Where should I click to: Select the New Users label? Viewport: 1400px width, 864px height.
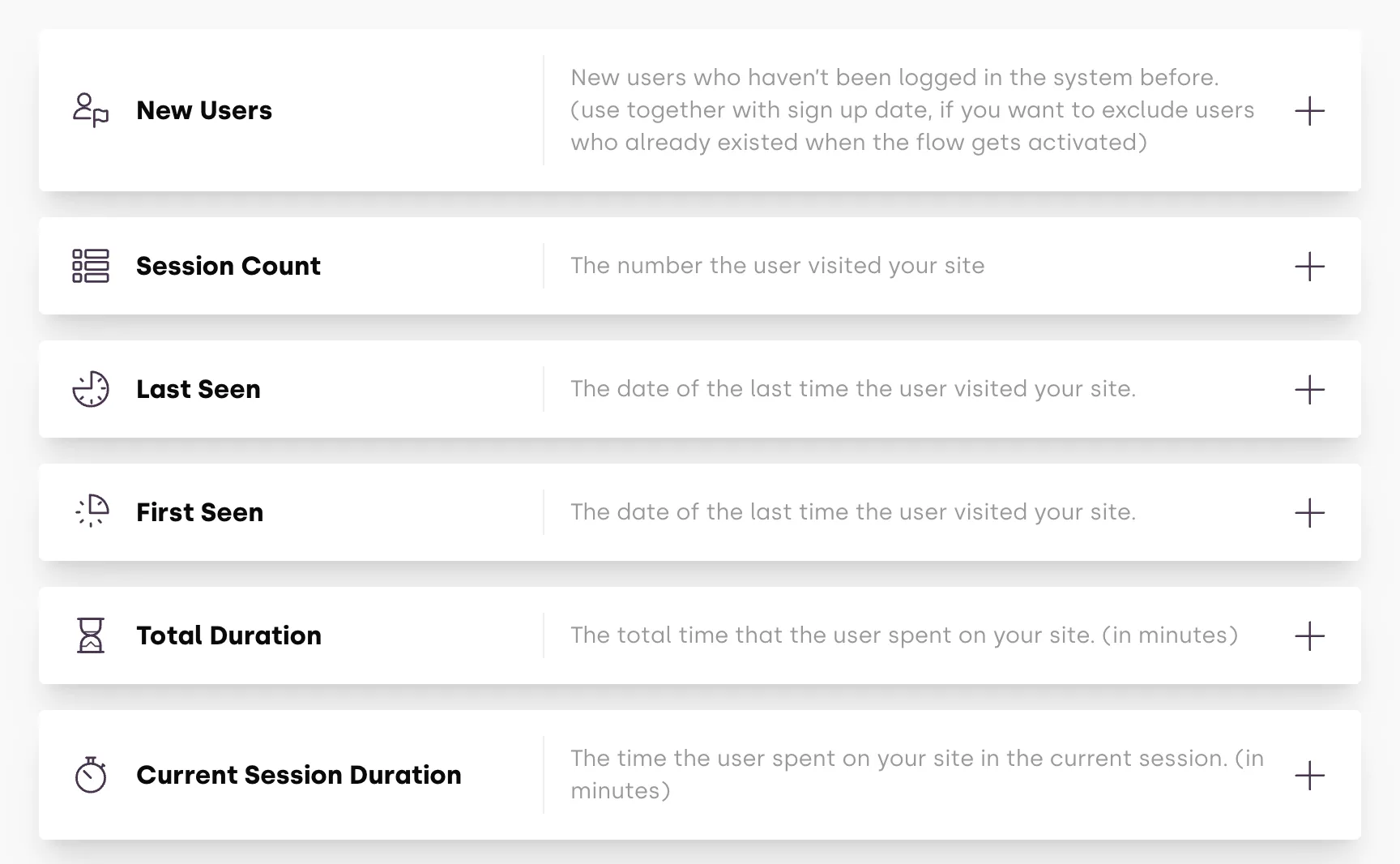pos(204,110)
